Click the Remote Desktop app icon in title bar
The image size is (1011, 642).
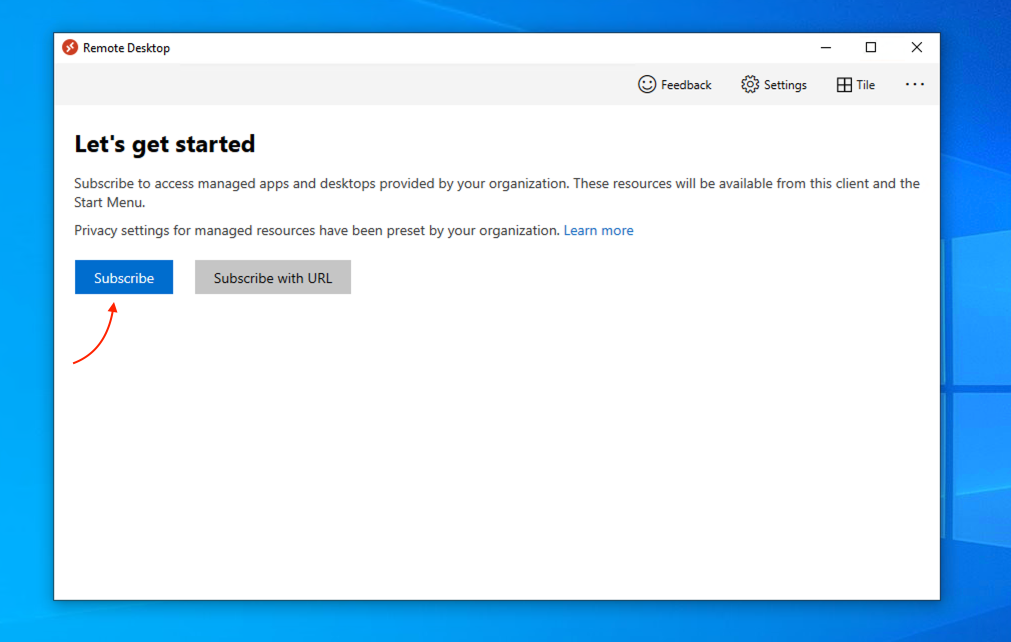pos(70,48)
